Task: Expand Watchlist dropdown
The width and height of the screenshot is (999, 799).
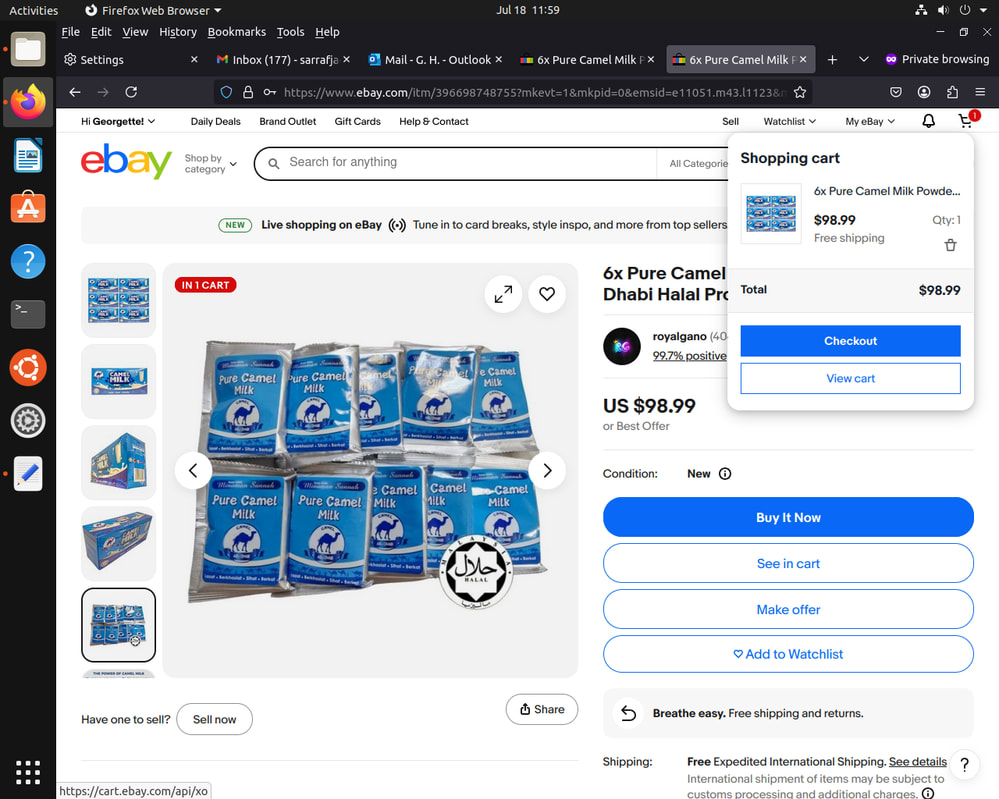Action: (789, 122)
